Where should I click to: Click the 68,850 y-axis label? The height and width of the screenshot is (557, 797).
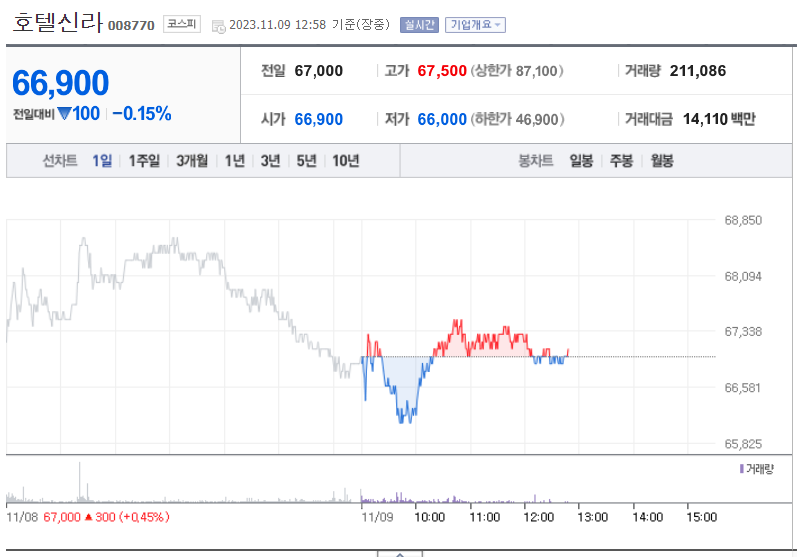click(743, 221)
